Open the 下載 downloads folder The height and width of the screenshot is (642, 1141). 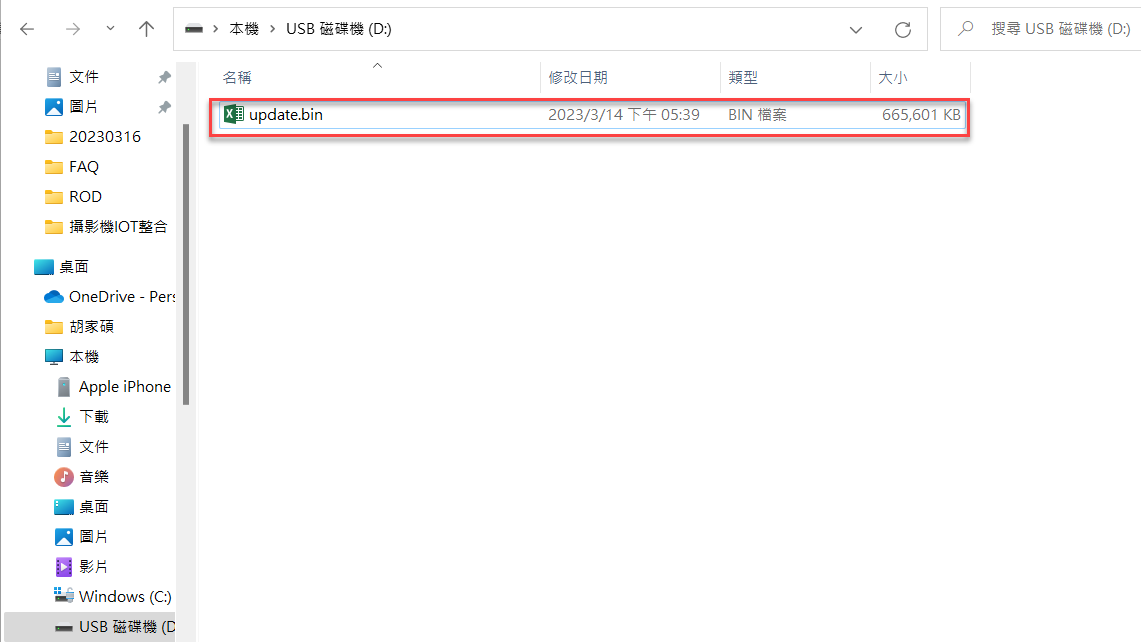(94, 417)
